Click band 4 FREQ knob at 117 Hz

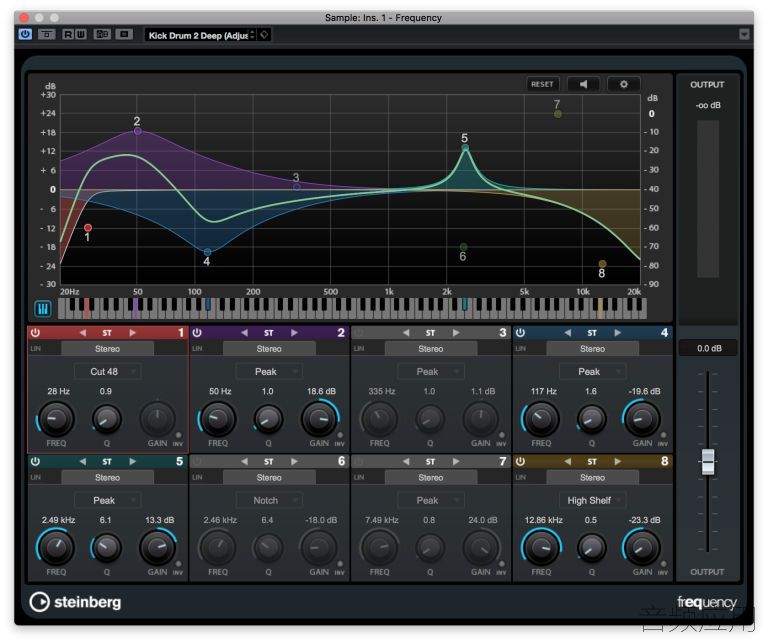541,419
